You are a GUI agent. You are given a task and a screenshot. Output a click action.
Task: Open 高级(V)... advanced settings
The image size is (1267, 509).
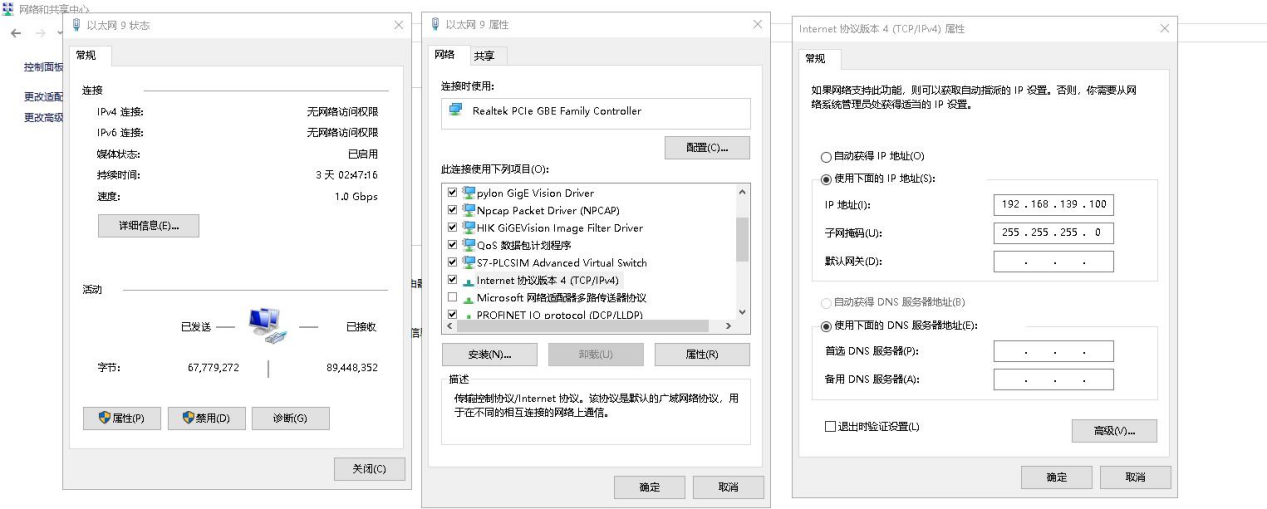(x=1114, y=431)
